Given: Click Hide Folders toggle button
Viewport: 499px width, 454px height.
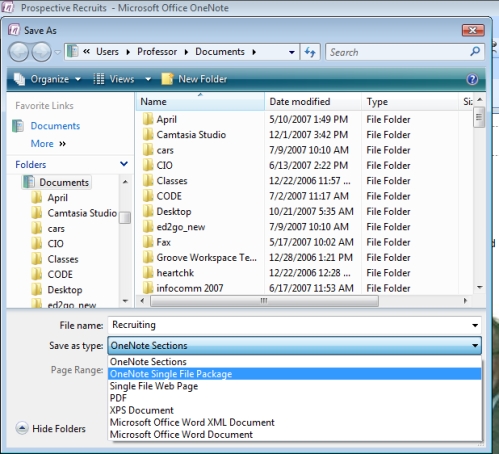Looking at the screenshot, I should click(x=51, y=428).
